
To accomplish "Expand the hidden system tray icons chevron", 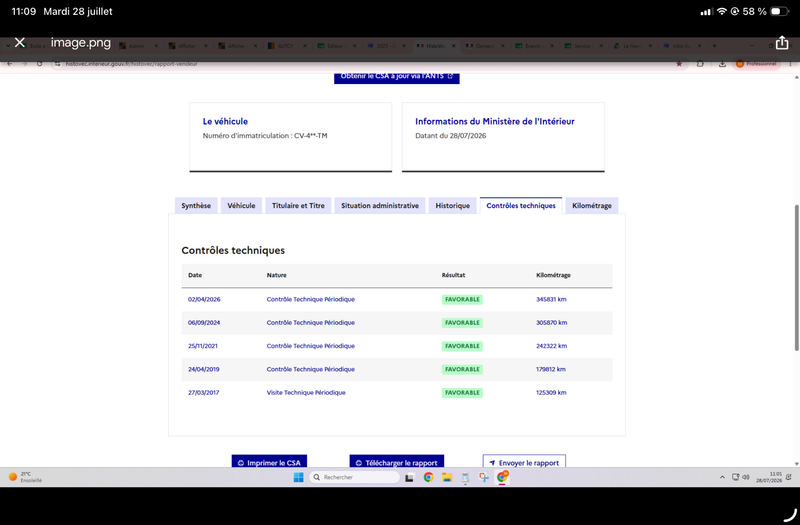I will 722,478.
